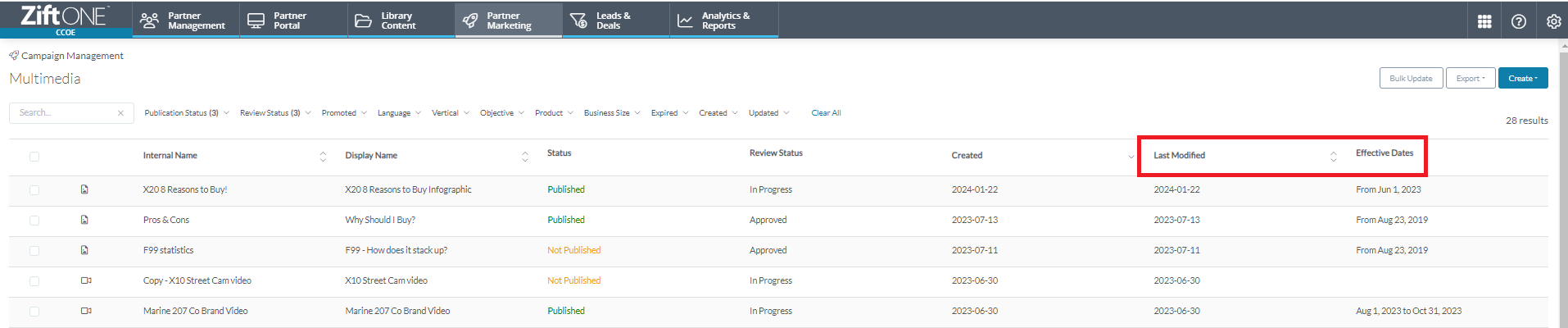
Task: Open the F99 statistics item
Action: click(168, 250)
